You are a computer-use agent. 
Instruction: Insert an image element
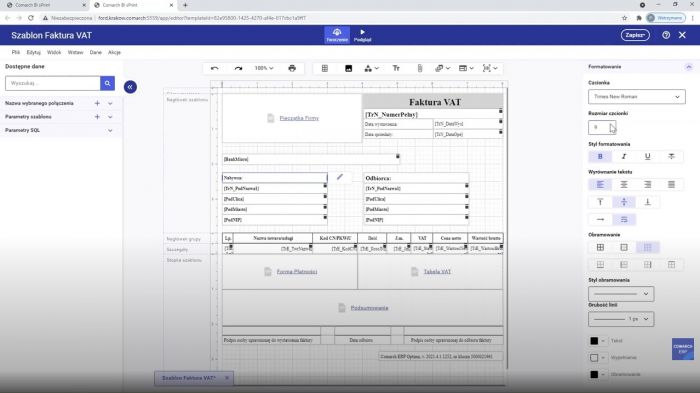point(349,68)
